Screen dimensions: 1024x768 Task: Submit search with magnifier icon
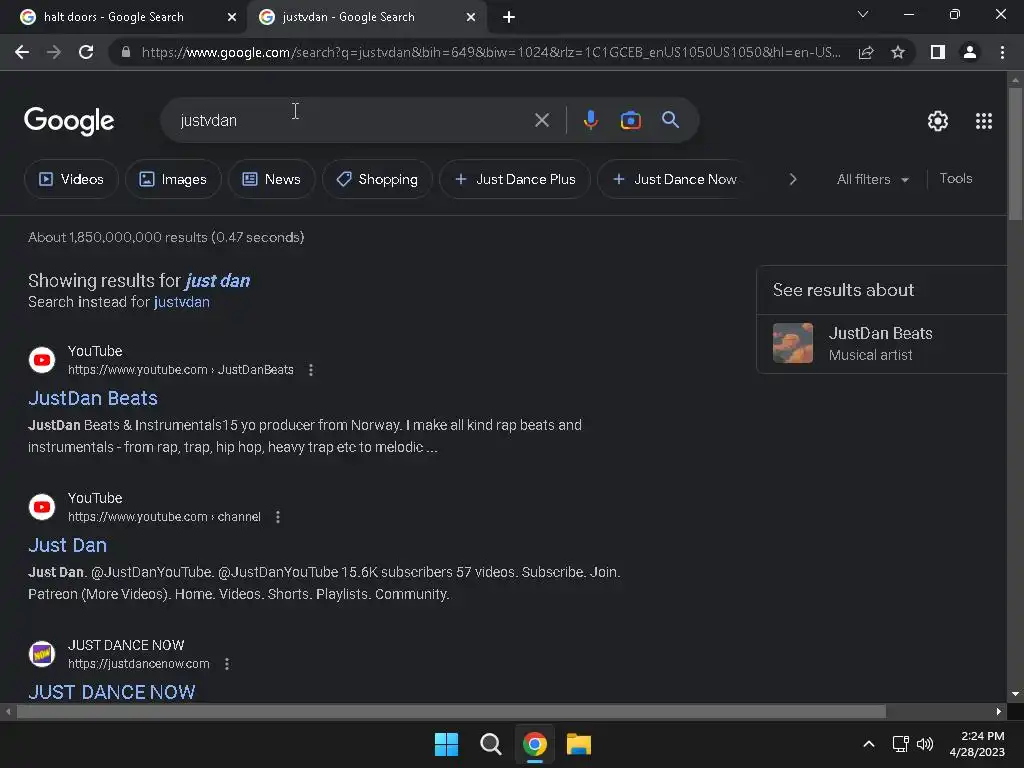671,120
